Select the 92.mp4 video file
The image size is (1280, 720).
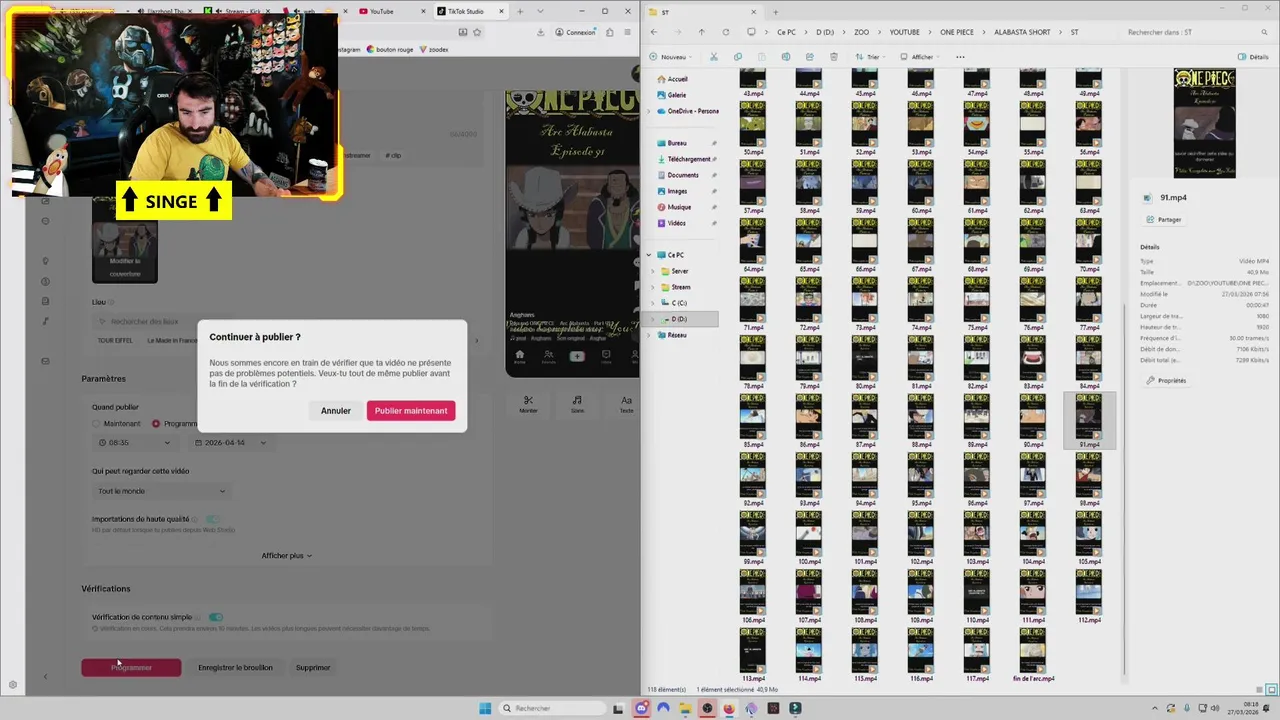tap(753, 480)
